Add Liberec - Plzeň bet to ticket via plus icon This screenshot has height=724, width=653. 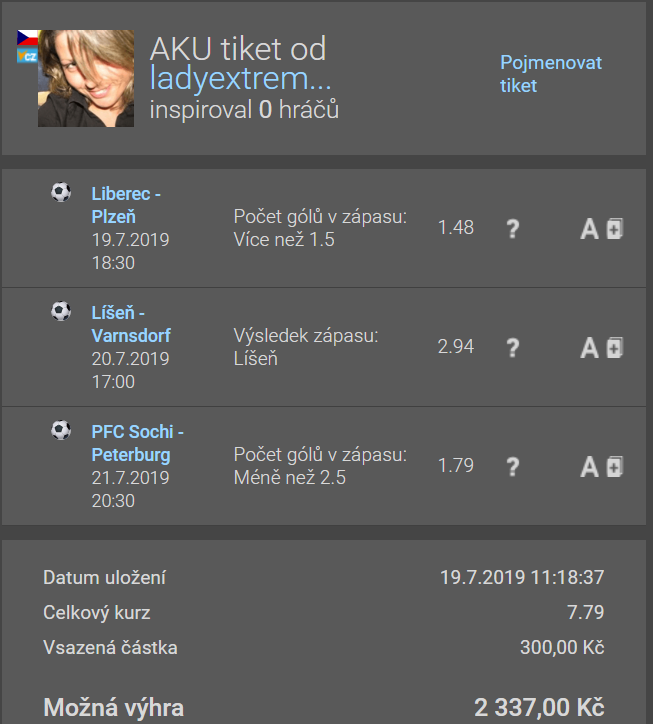(x=615, y=229)
